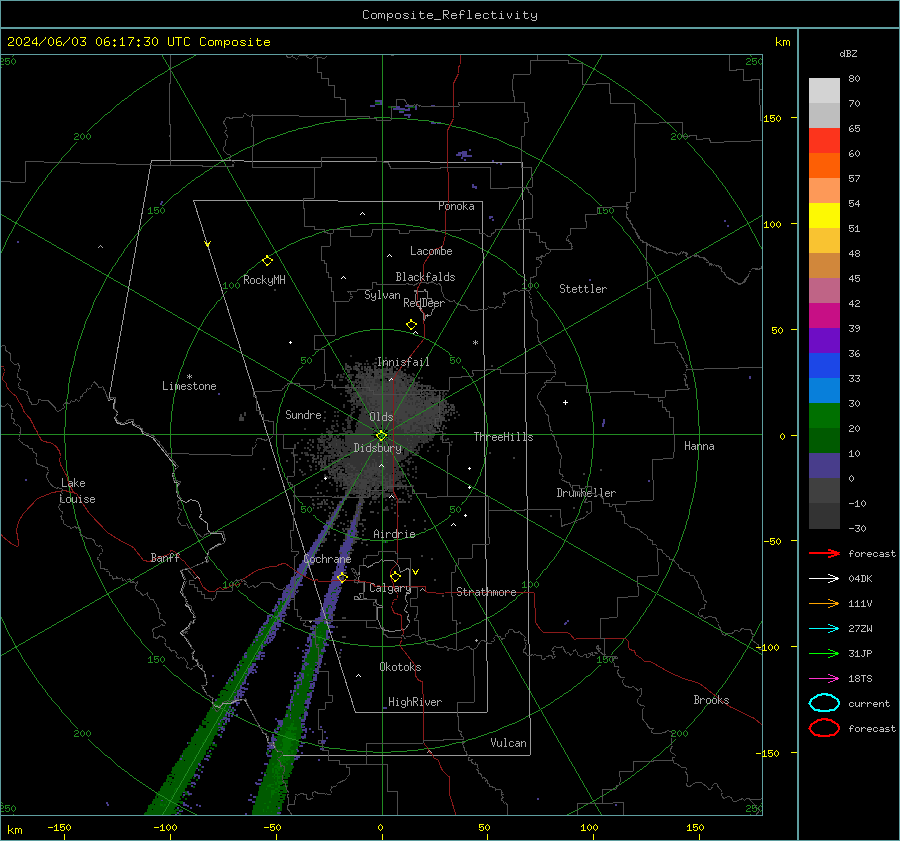900x841 pixels.
Task: Select the red forecast ellipse legend icon
Action: (x=824, y=728)
